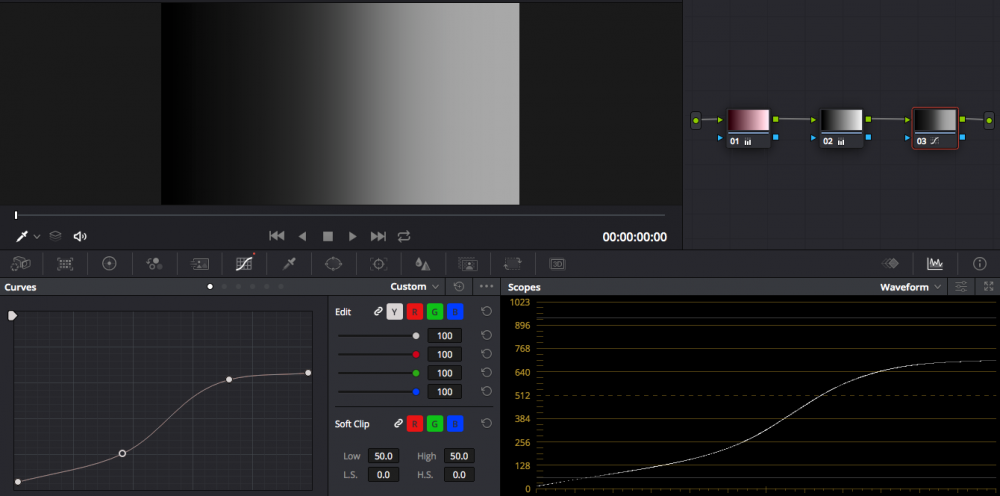Toggle loop playback in viewer
The height and width of the screenshot is (496, 1000).
(x=404, y=237)
